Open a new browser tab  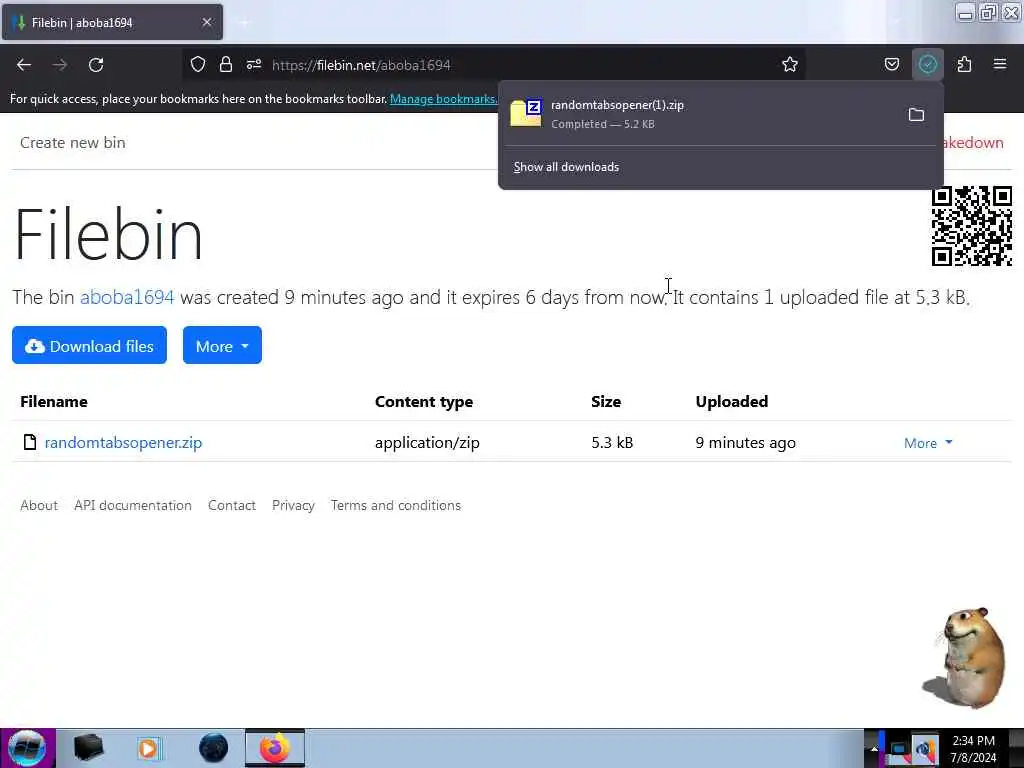click(244, 23)
